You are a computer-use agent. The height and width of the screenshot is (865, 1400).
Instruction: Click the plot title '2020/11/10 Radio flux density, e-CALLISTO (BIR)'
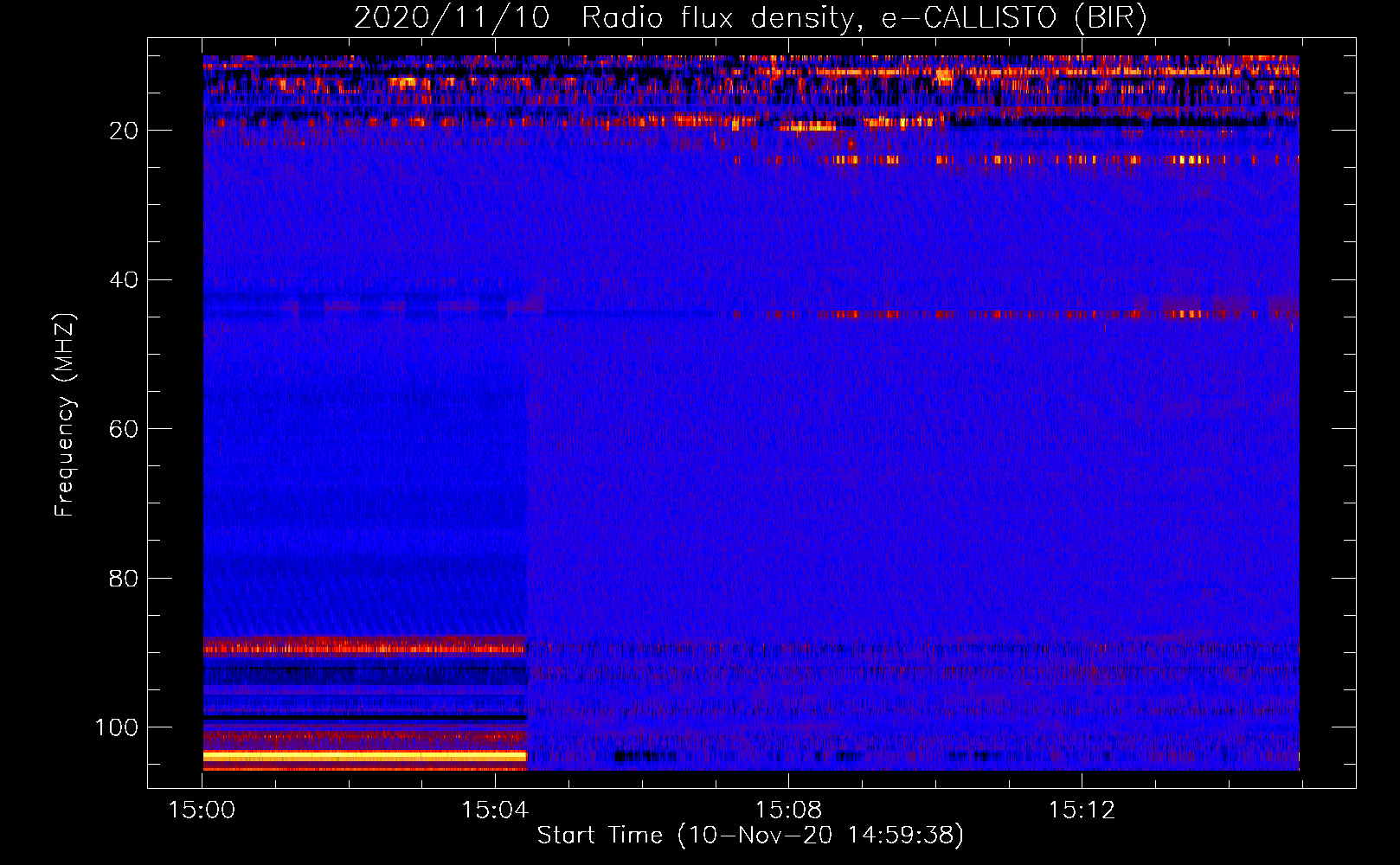coord(750,17)
